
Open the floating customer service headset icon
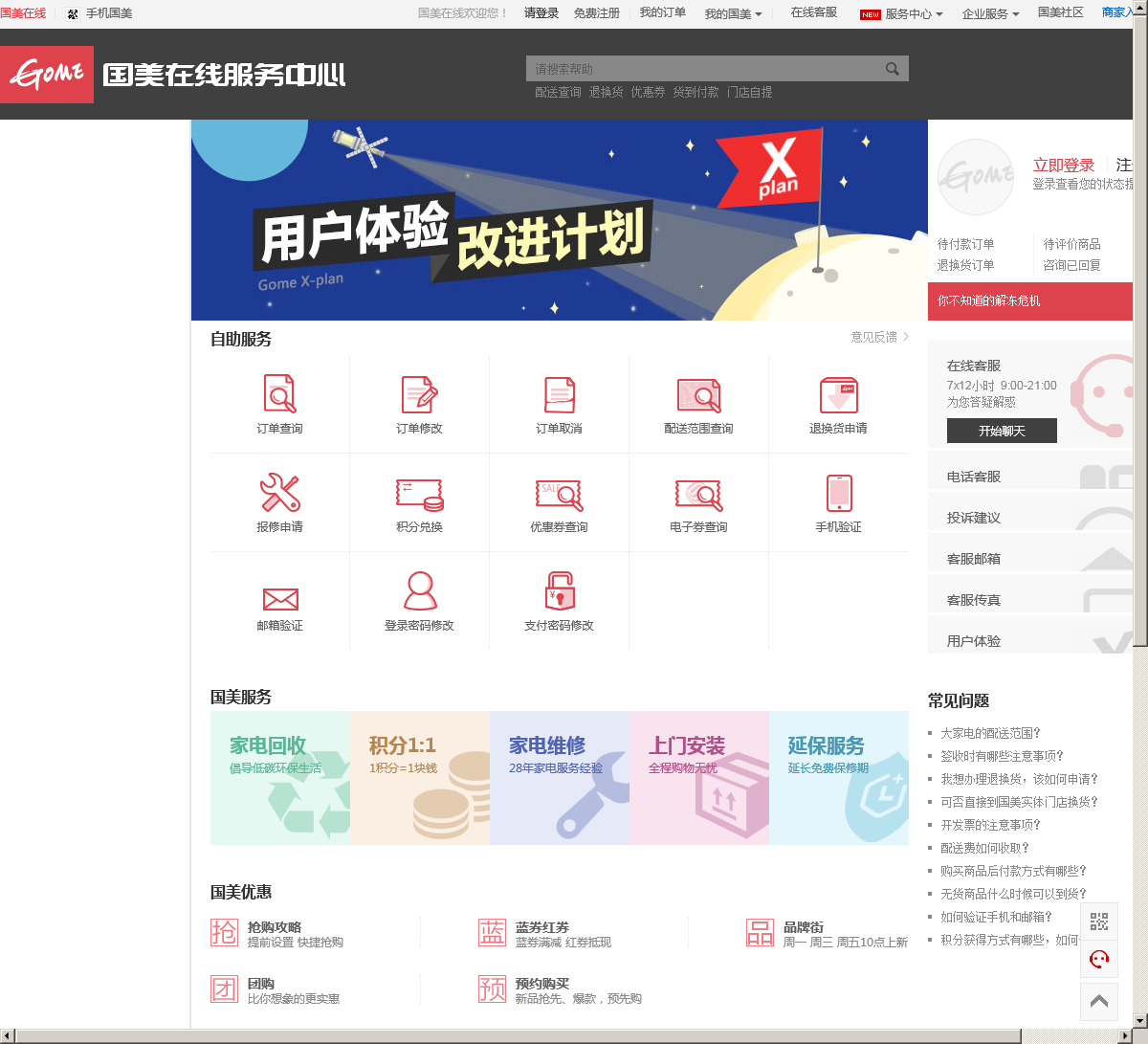1099,959
